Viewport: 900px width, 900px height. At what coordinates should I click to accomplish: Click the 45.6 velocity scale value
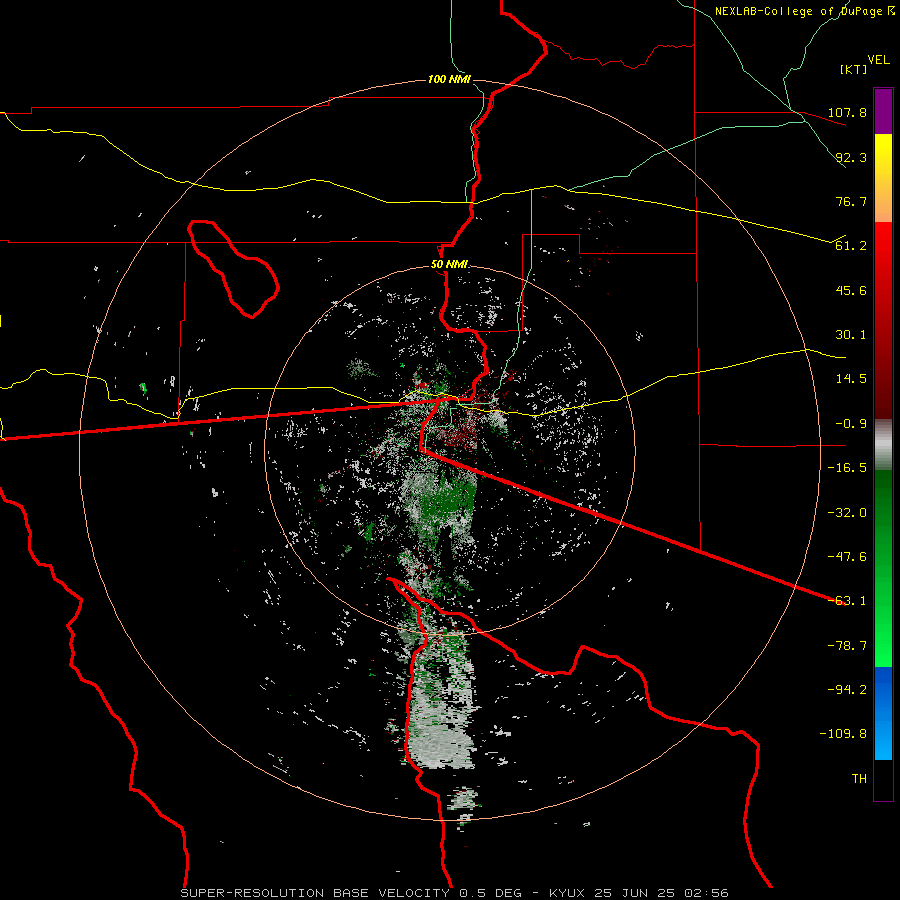(851, 290)
